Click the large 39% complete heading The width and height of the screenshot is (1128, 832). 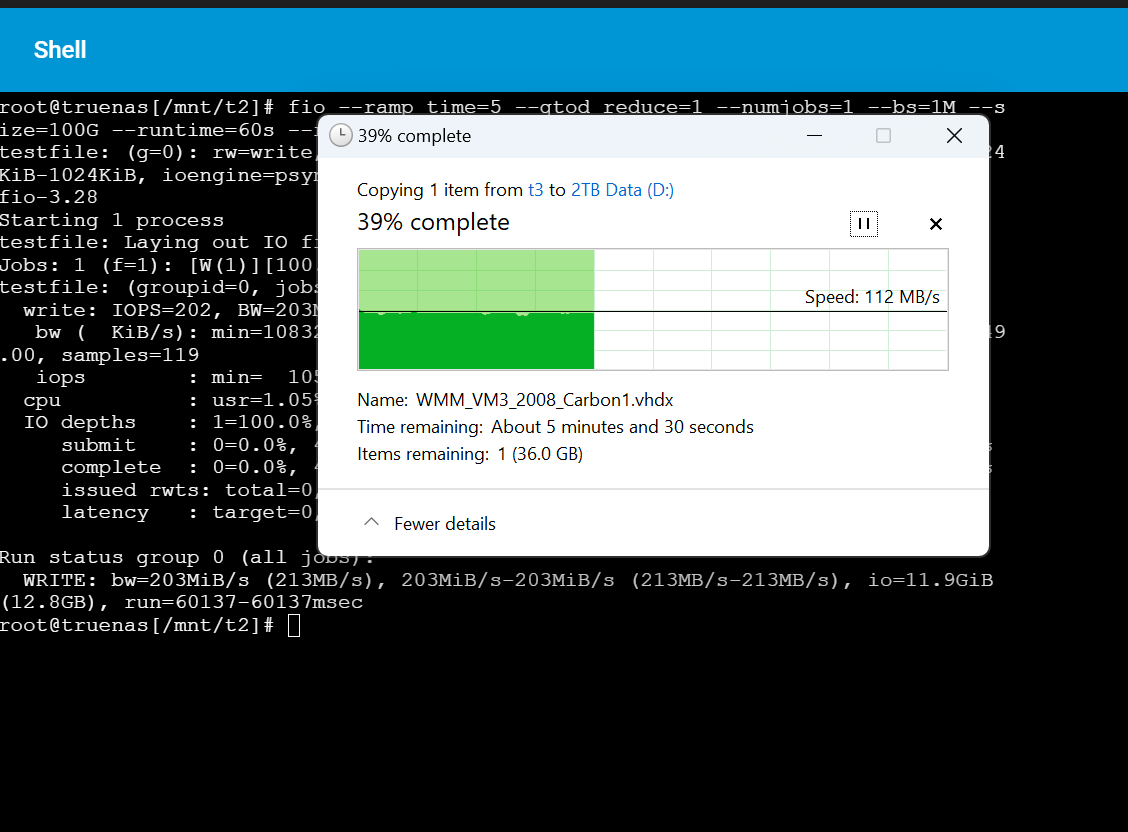433,222
